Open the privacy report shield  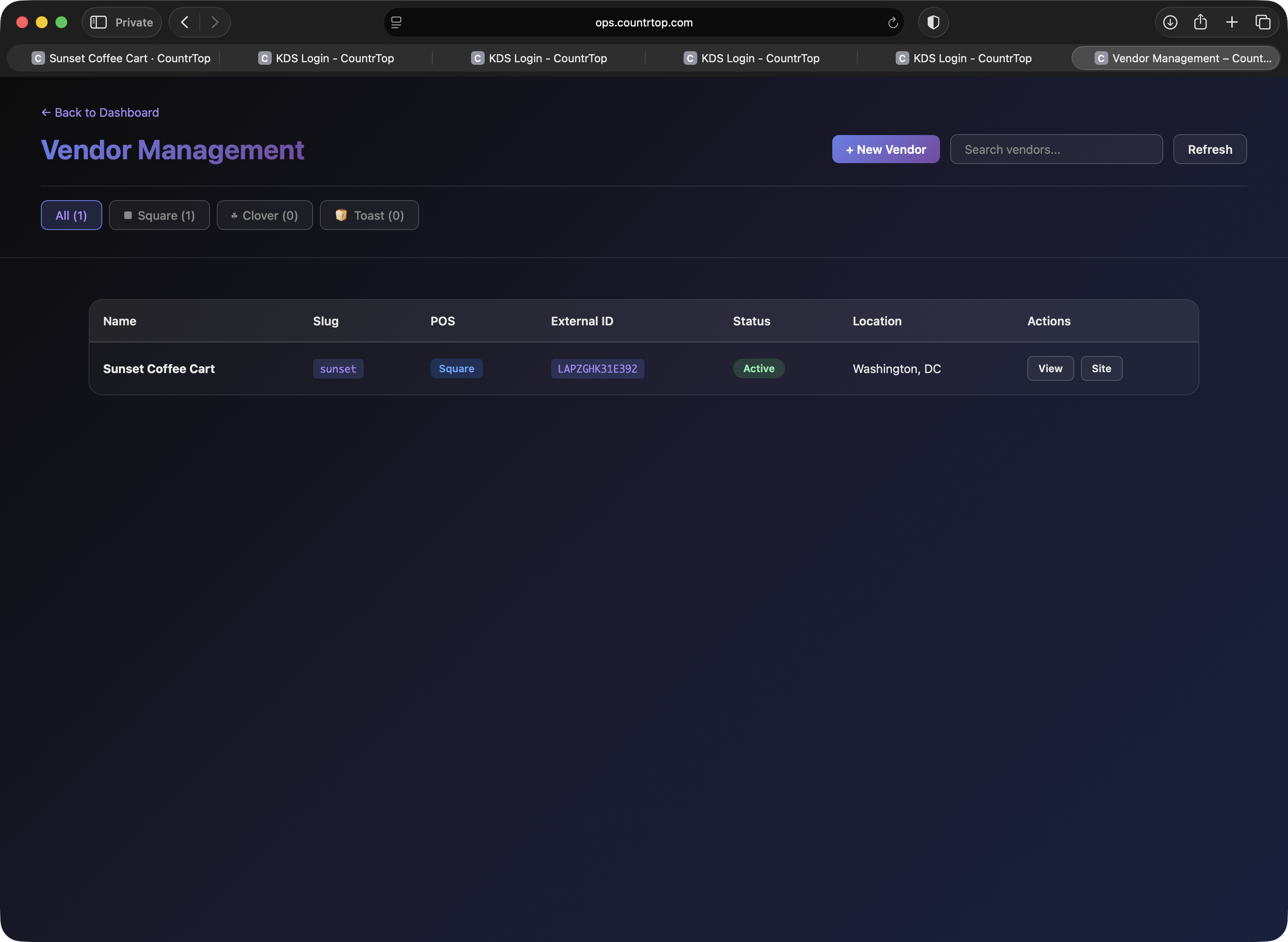[933, 22]
